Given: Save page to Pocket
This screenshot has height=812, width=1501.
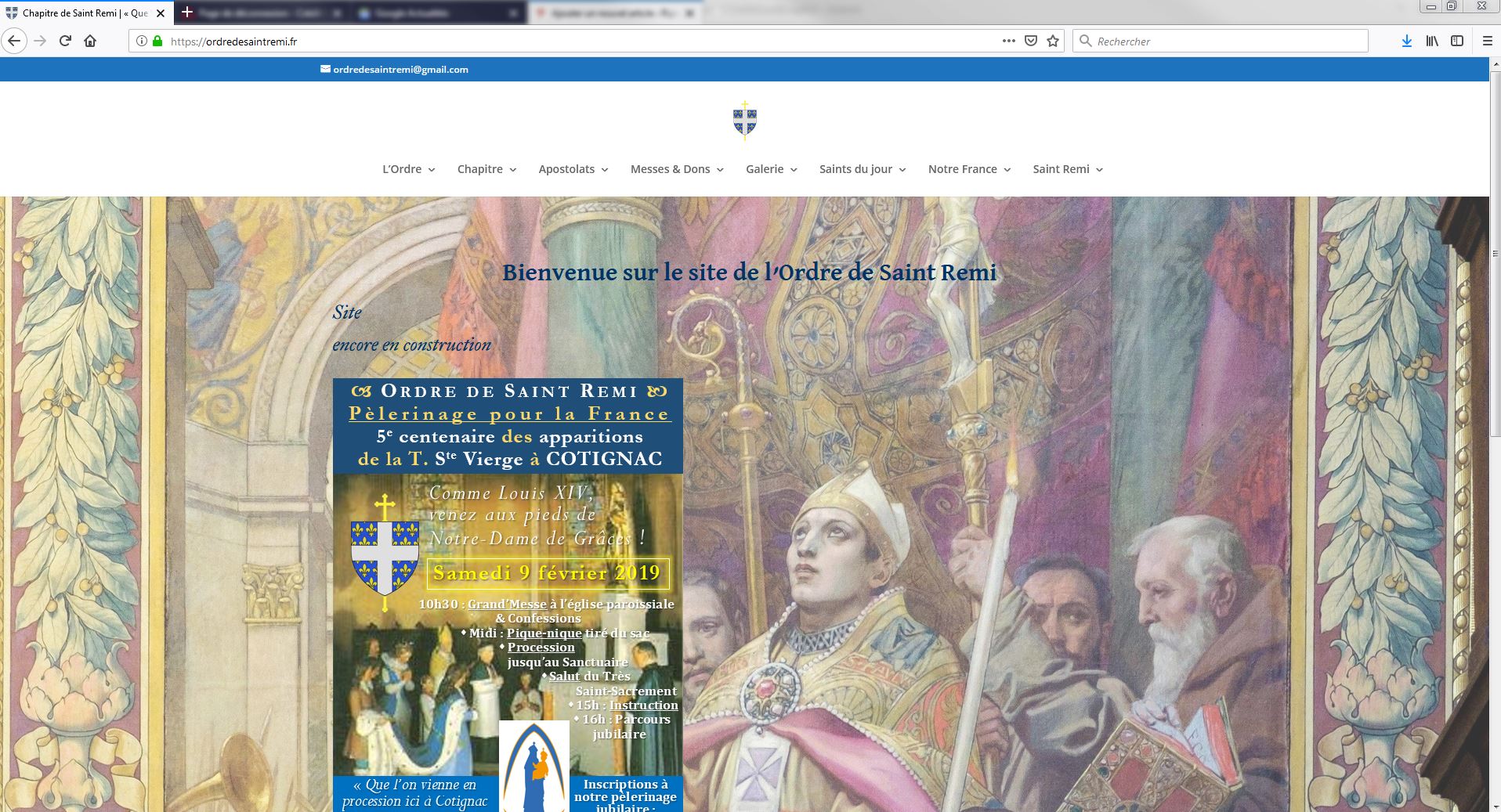Looking at the screenshot, I should [x=1031, y=41].
